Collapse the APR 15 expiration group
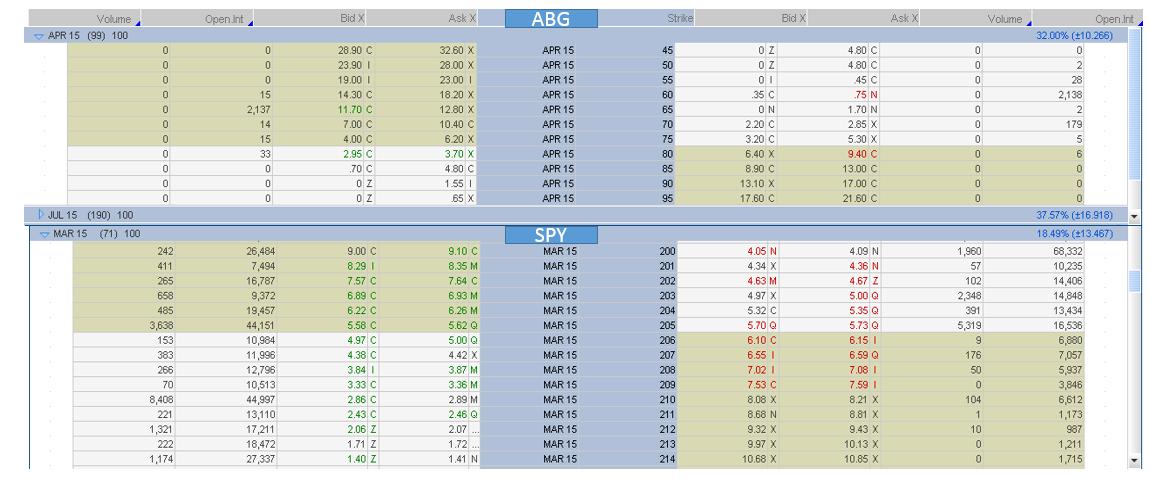Image resolution: width=1150 pixels, height=483 pixels. [x=39, y=35]
